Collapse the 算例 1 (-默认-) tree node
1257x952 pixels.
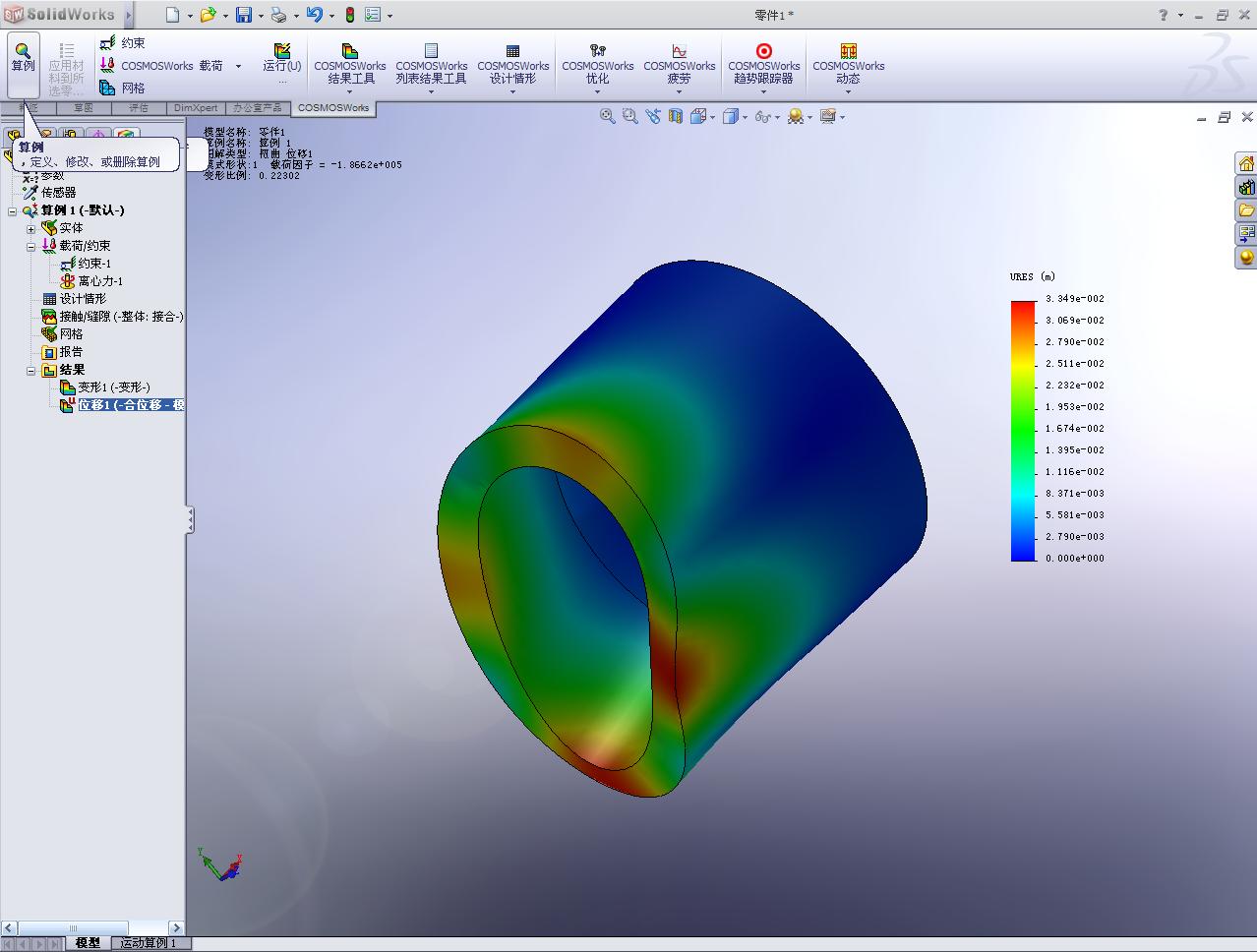click(12, 211)
